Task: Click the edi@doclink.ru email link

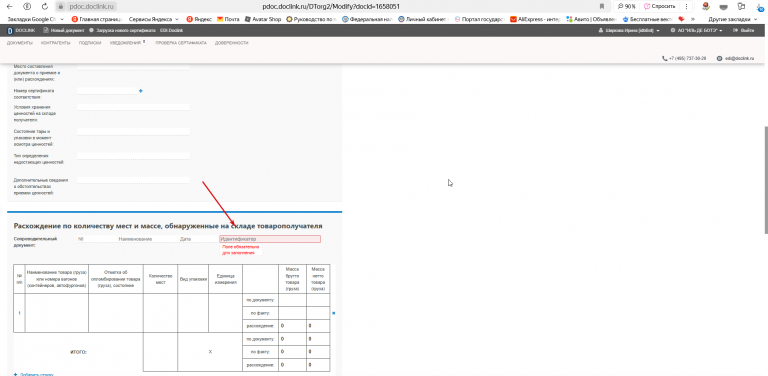Action: click(x=736, y=58)
